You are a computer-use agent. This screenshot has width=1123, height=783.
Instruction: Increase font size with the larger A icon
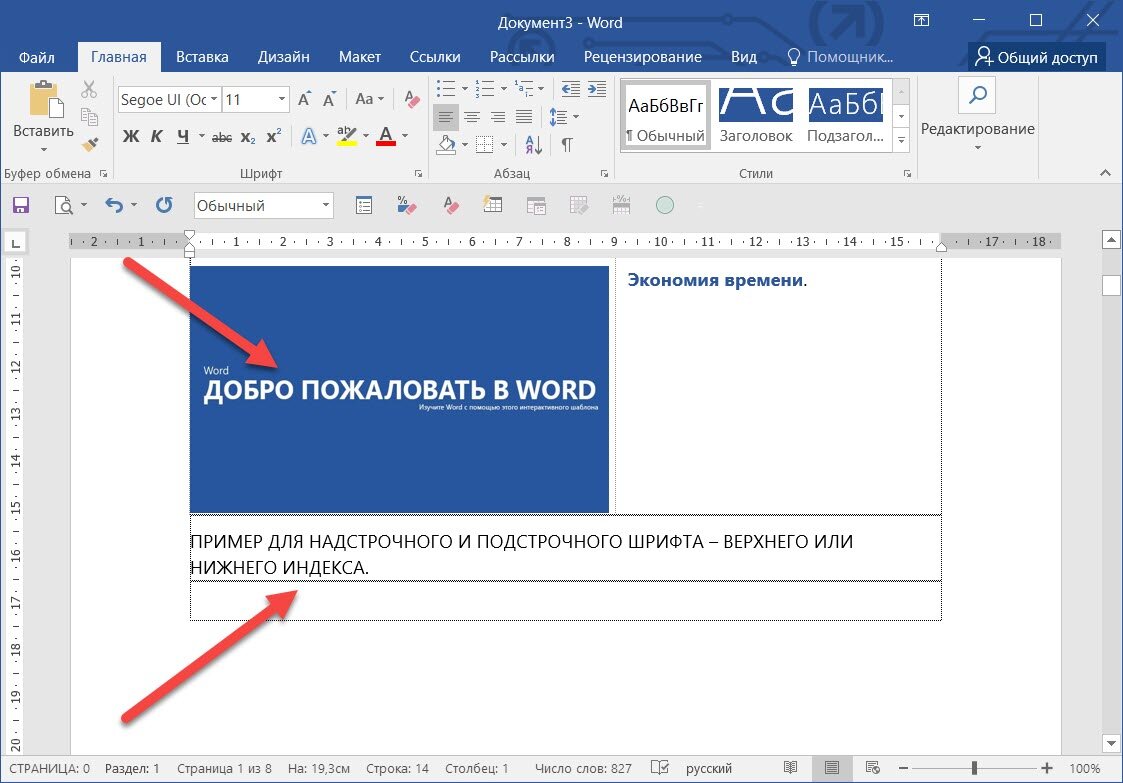(x=304, y=99)
